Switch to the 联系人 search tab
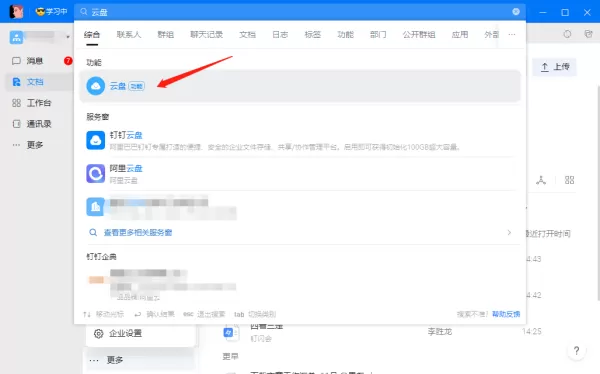The image size is (600, 374). [129, 35]
